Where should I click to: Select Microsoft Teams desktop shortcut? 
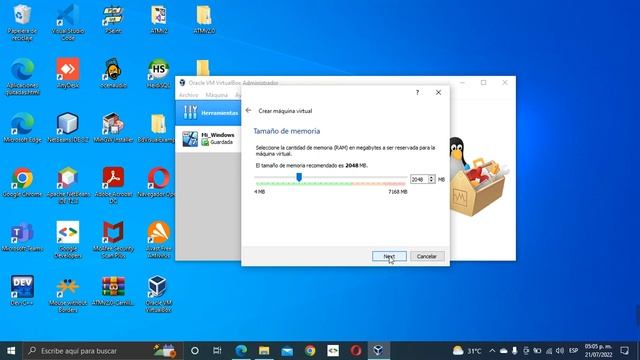[x=22, y=237]
